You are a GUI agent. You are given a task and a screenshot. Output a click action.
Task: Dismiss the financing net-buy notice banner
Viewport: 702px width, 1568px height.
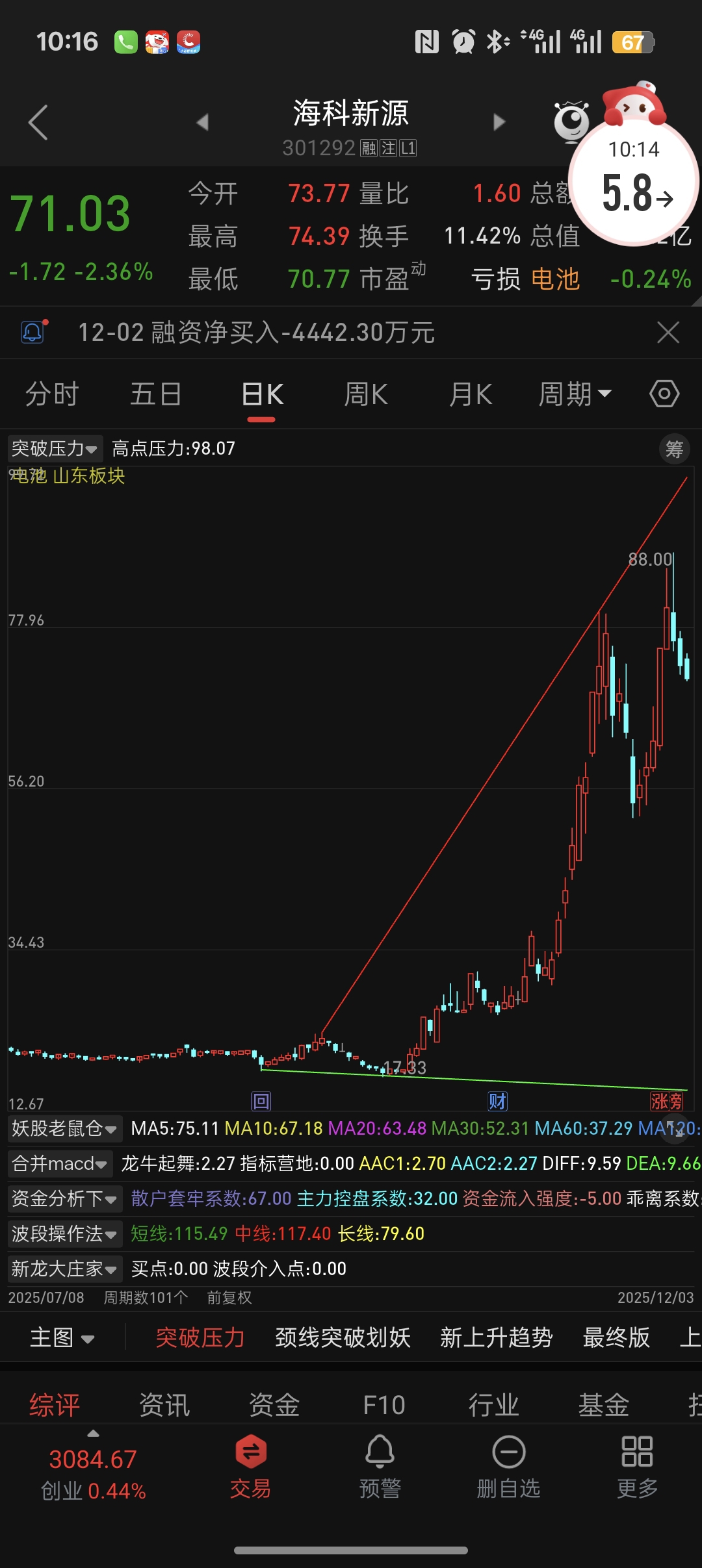click(x=668, y=333)
